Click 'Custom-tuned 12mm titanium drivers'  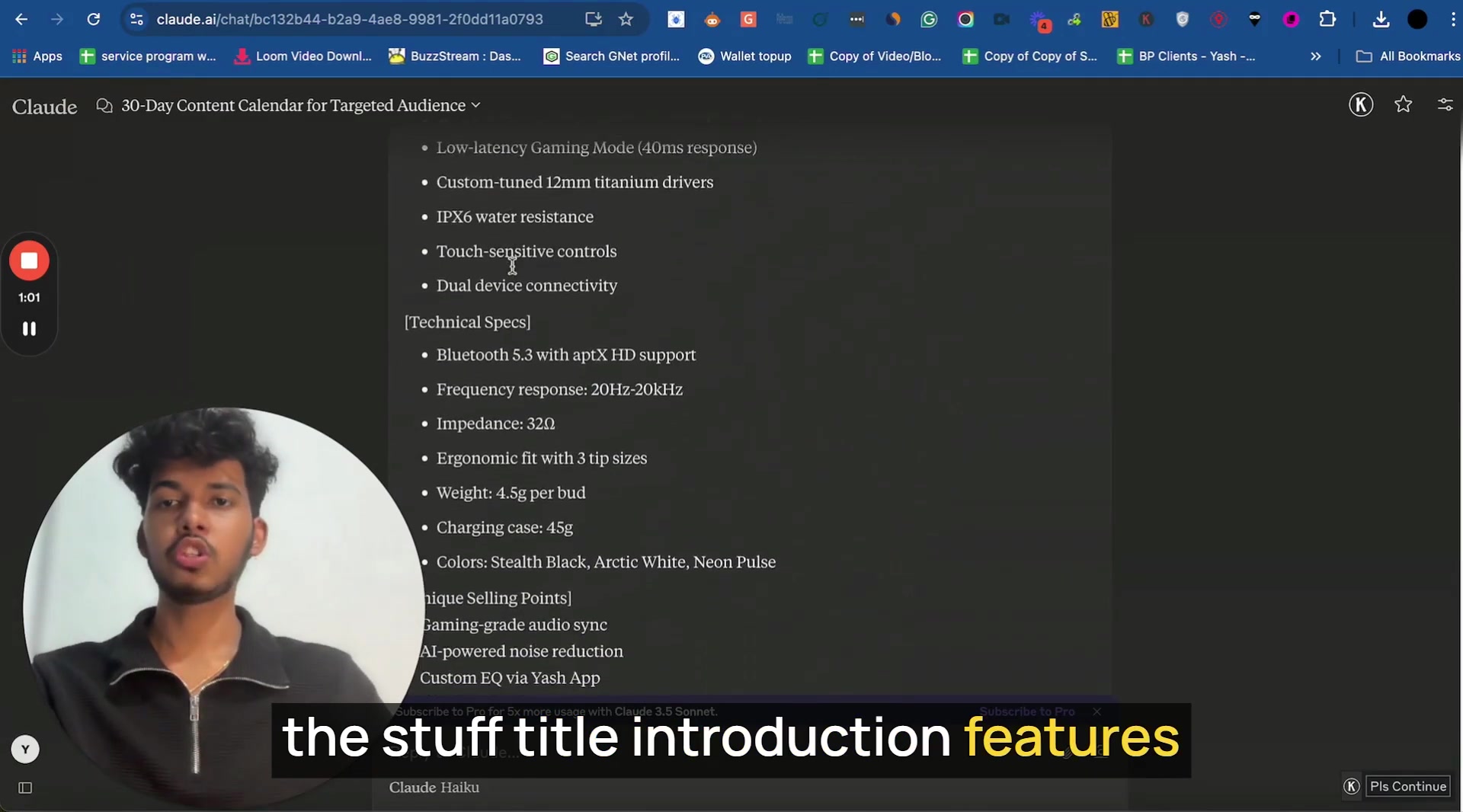tap(575, 182)
